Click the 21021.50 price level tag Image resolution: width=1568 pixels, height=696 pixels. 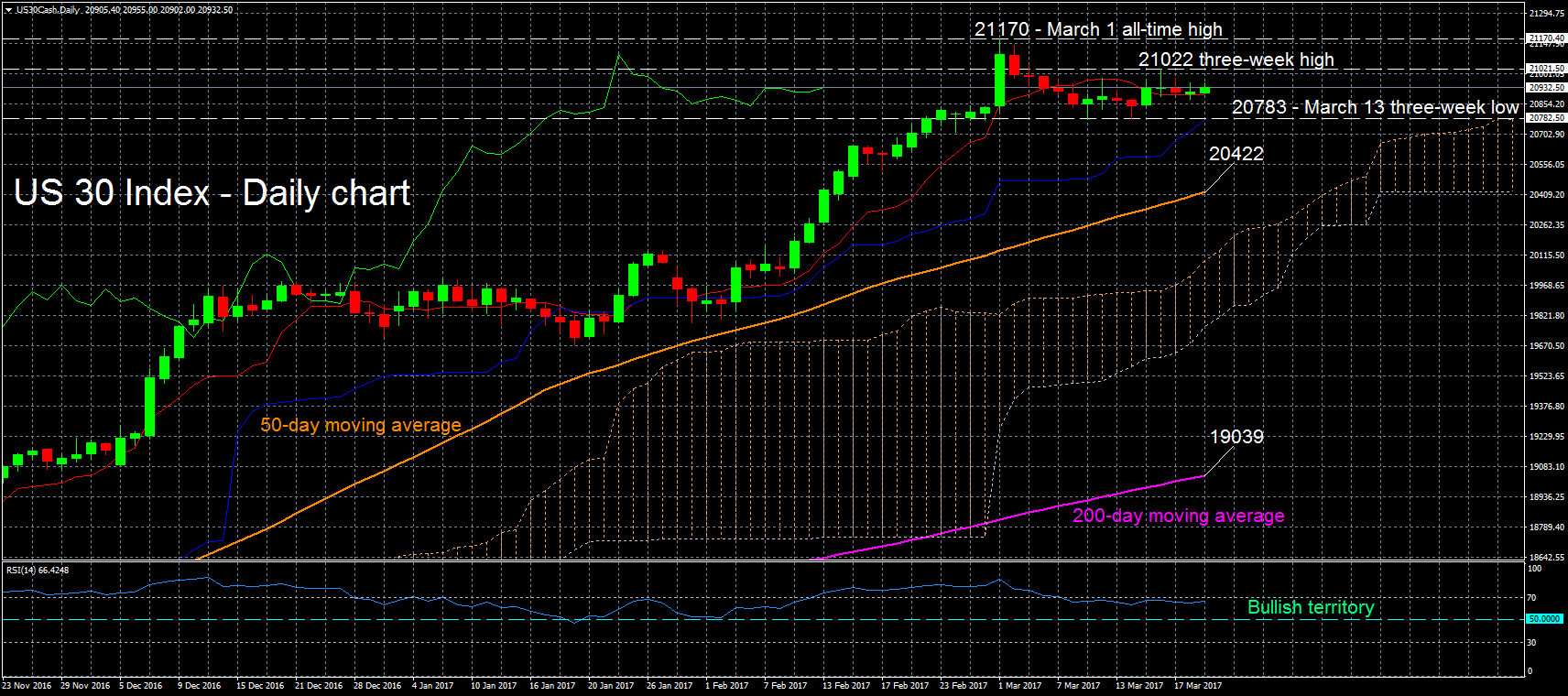pos(1547,69)
